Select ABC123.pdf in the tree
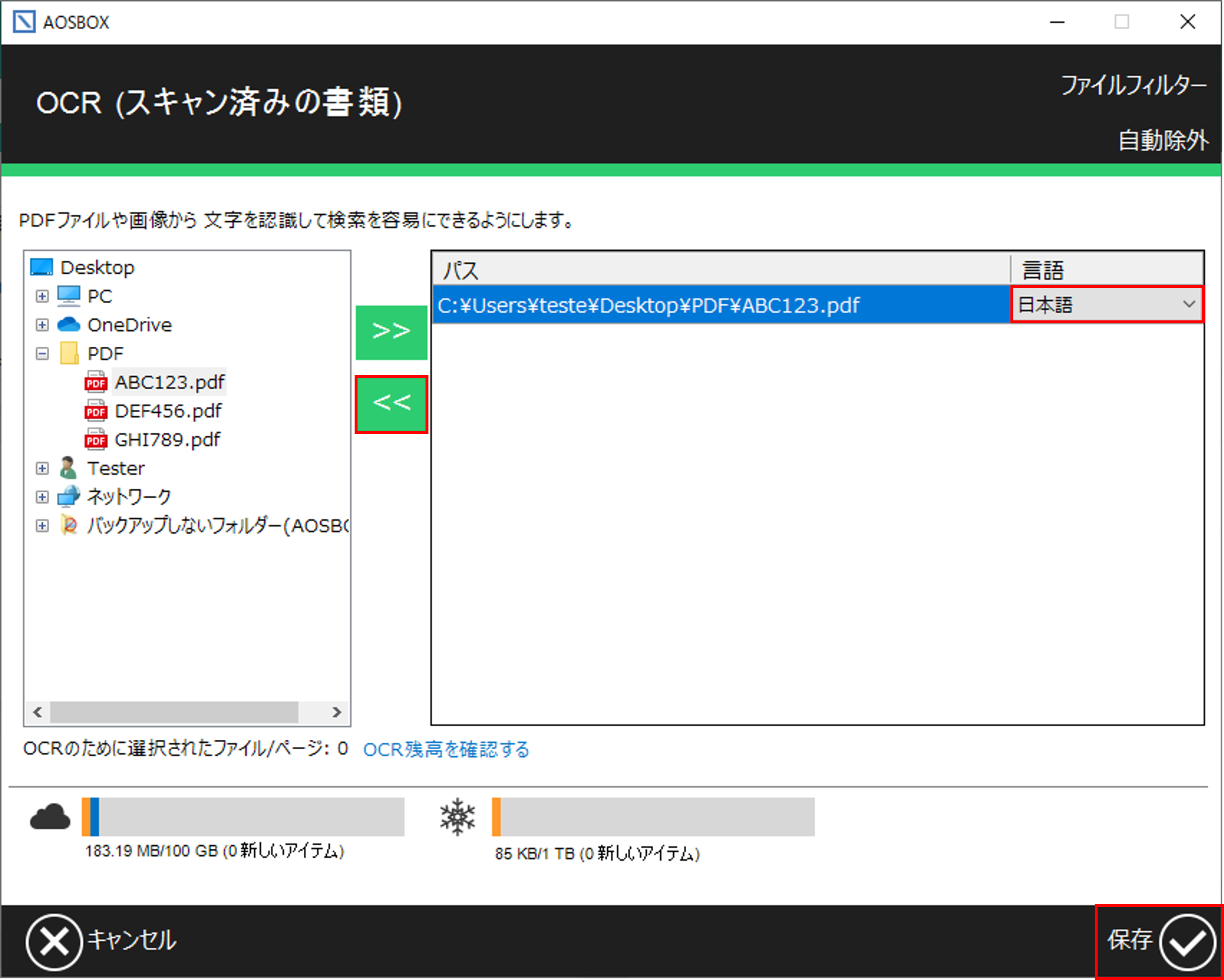This screenshot has width=1224, height=980. (169, 382)
